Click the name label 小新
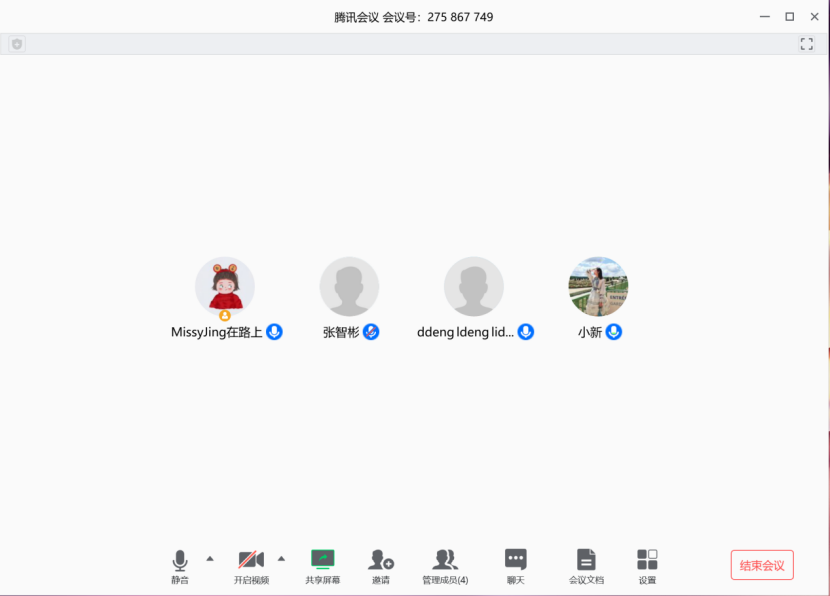830x596 pixels. [x=590, y=332]
